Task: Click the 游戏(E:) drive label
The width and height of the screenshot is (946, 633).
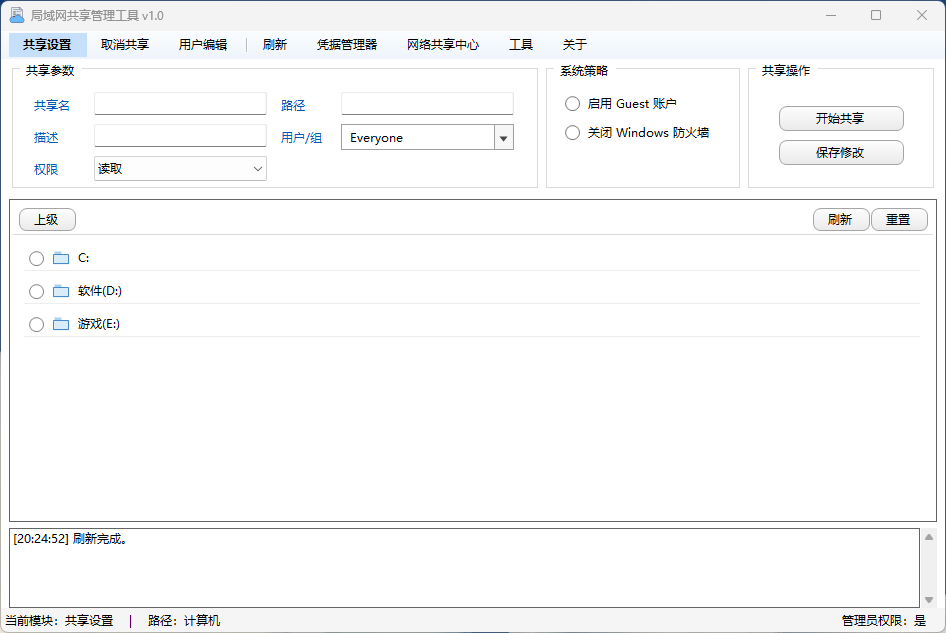Action: (99, 324)
